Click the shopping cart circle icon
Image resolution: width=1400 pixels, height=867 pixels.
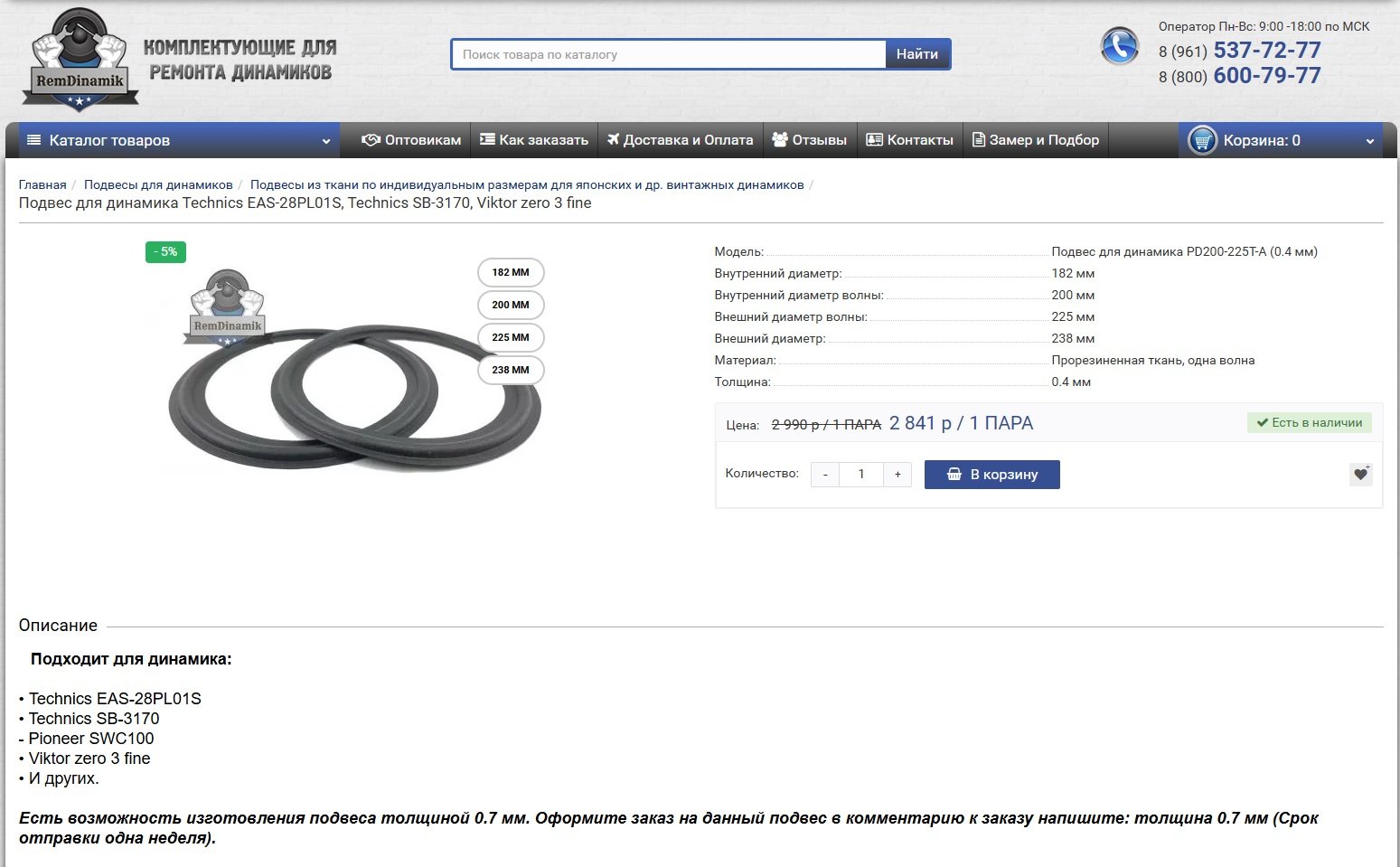pyautogui.click(x=1202, y=140)
